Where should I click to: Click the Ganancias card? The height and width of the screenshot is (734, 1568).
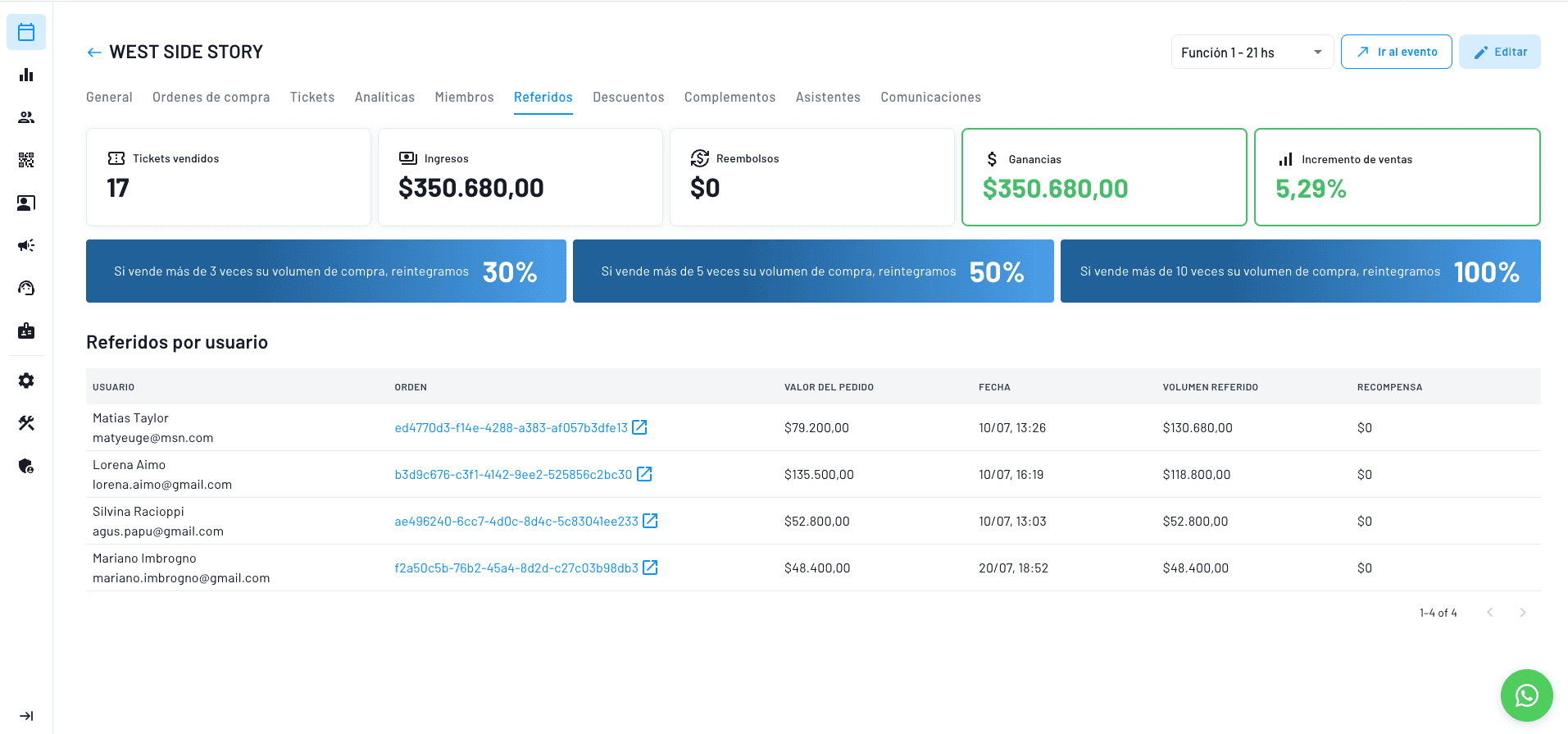click(1104, 177)
